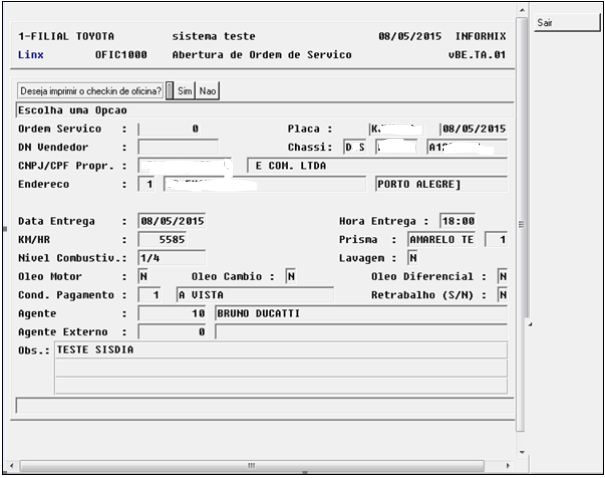Click the Endereco number field showing 1
605x478 pixels.
click(x=147, y=184)
